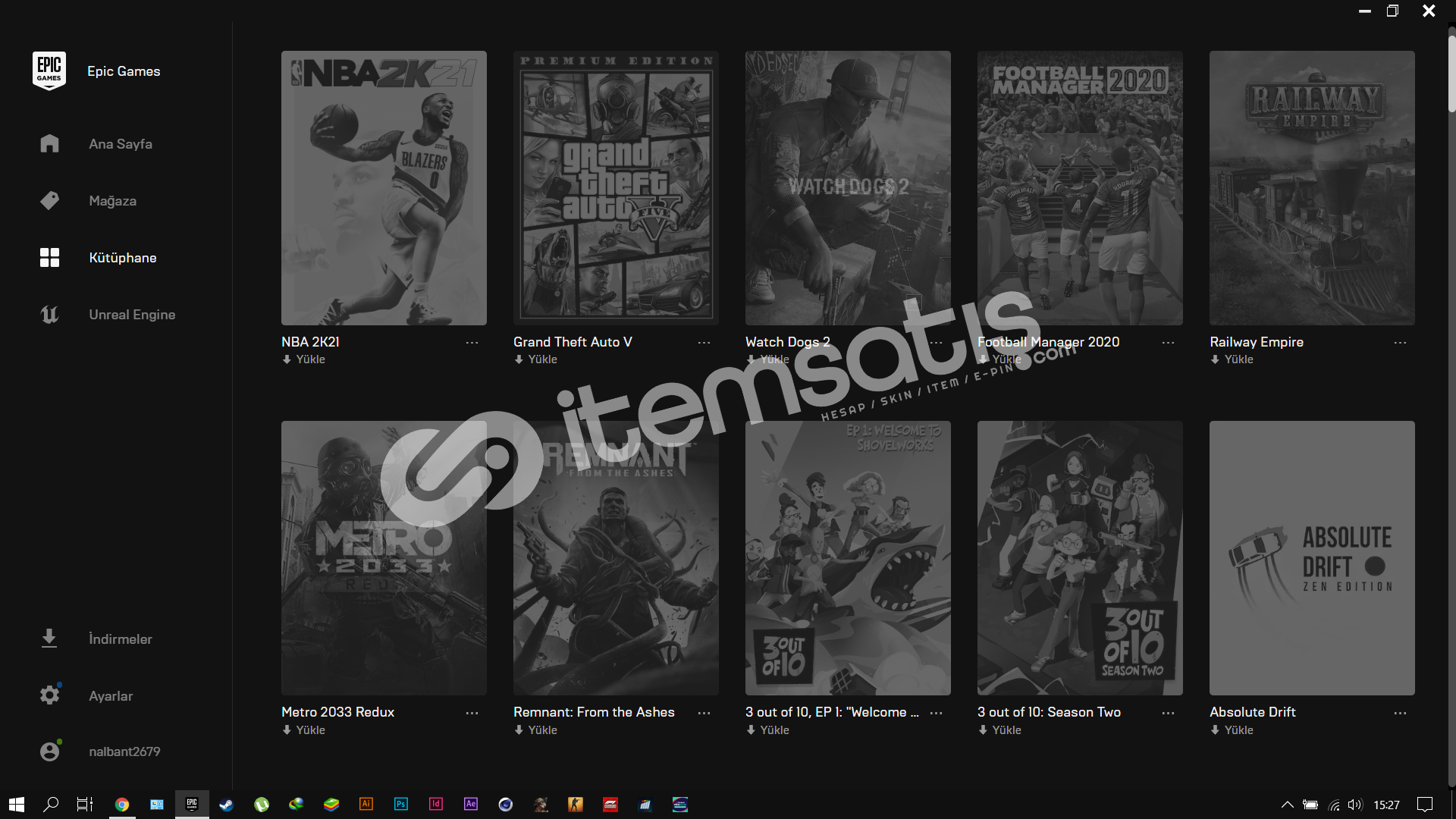1456x819 pixels.
Task: Install NBA 2K21 via Yükle
Action: point(303,359)
